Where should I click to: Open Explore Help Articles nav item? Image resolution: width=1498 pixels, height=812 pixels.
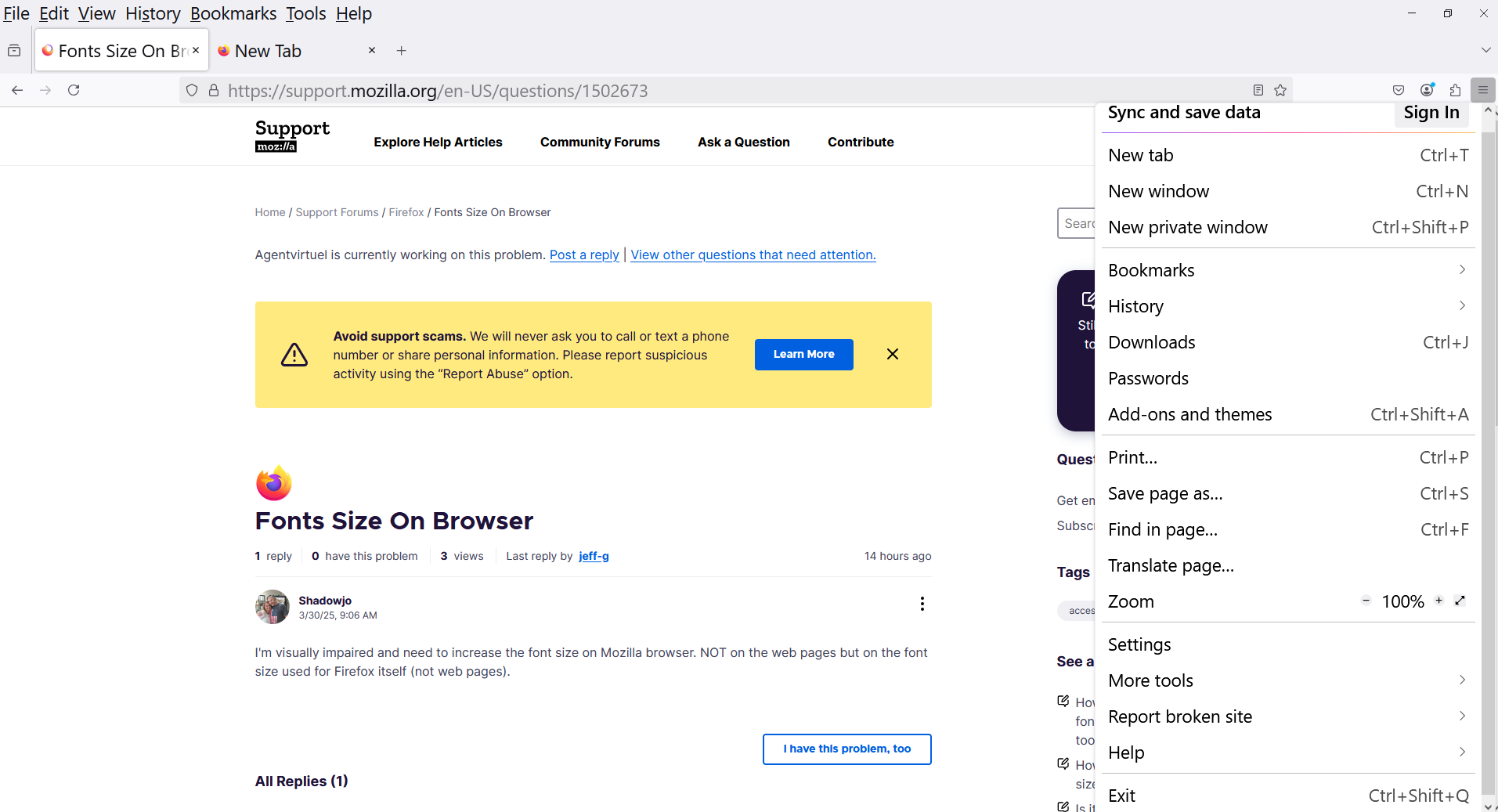[x=438, y=142]
